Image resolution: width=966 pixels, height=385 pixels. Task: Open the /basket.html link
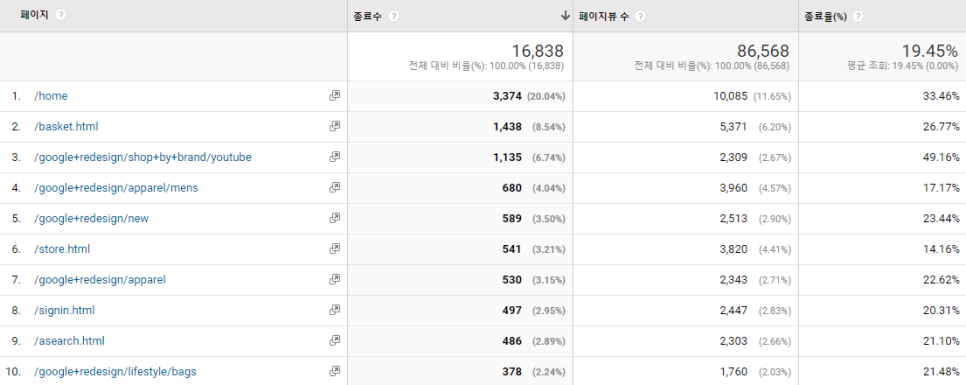click(66, 126)
